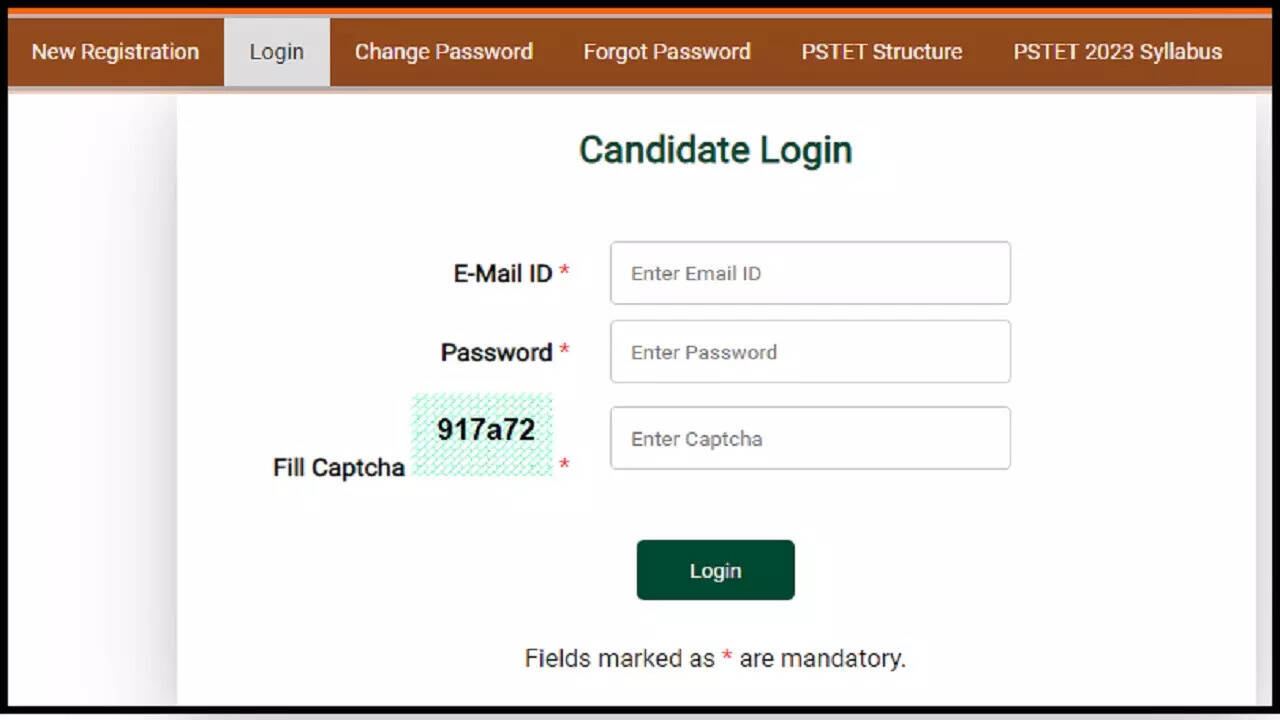Image resolution: width=1280 pixels, height=720 pixels.
Task: Click the red asterisk beside Password label
Action: click(x=564, y=350)
